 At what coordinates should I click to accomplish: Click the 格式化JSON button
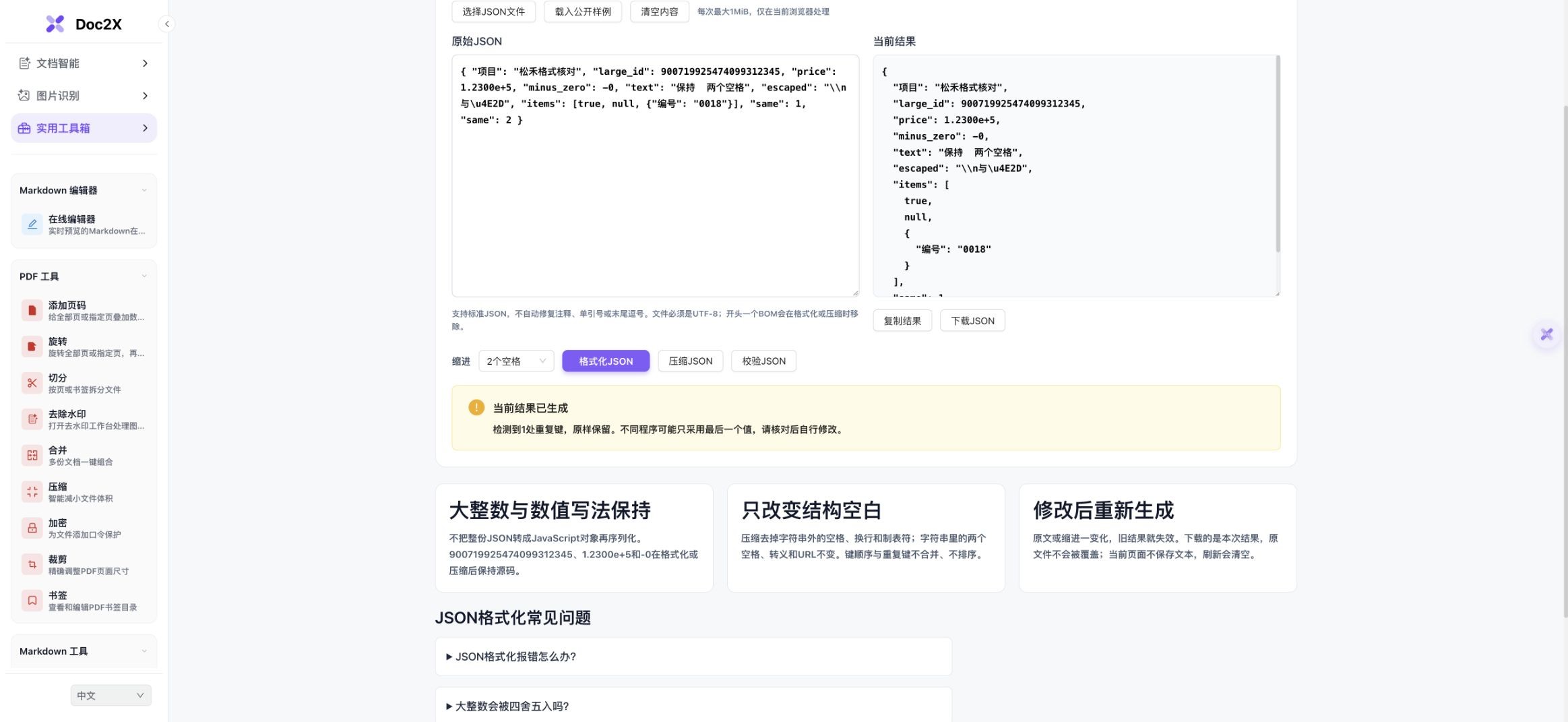pos(606,361)
